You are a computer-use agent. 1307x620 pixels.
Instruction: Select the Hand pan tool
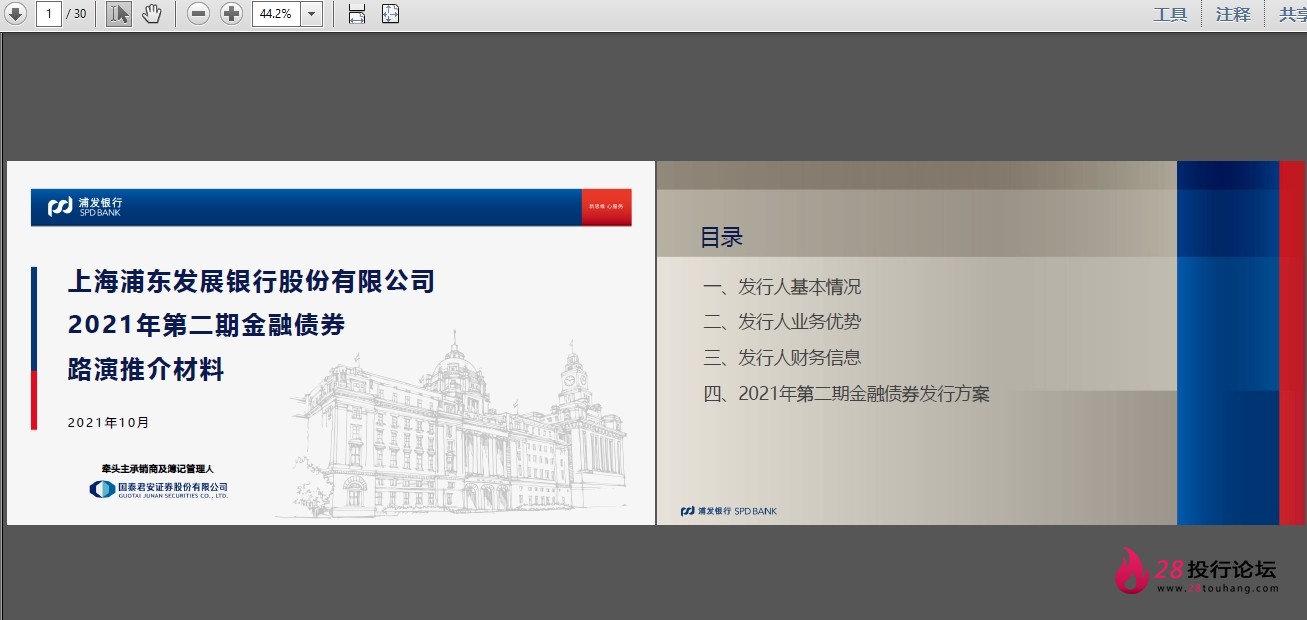pos(151,13)
